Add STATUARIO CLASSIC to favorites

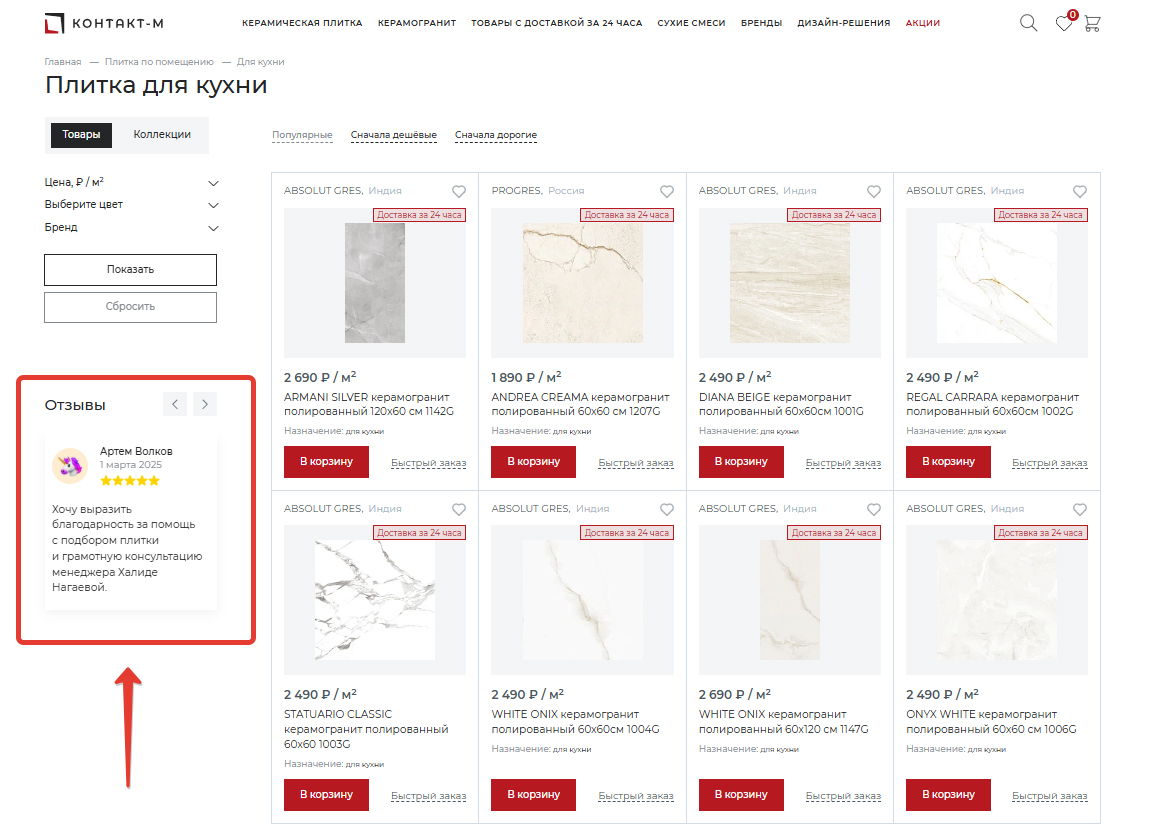[459, 509]
